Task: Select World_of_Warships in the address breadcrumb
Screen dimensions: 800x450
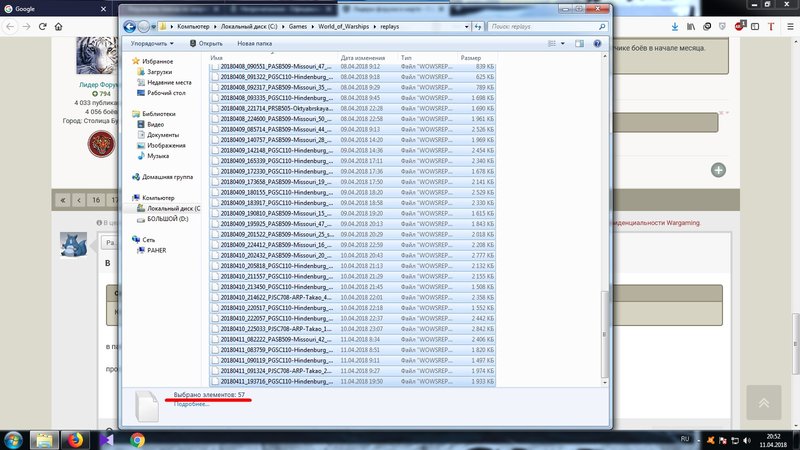Action: [339, 25]
